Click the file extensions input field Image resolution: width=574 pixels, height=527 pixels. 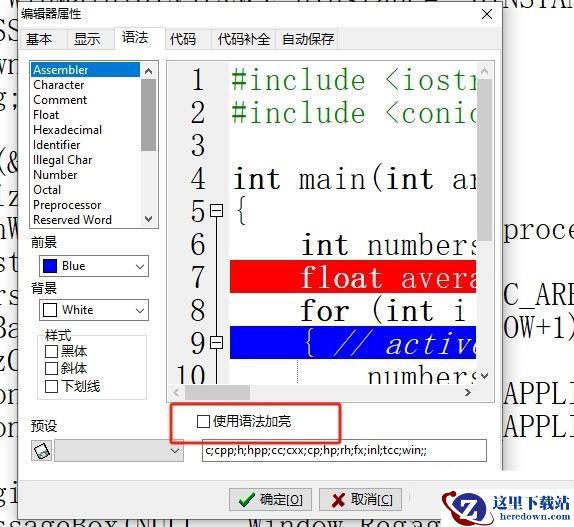(x=344, y=451)
